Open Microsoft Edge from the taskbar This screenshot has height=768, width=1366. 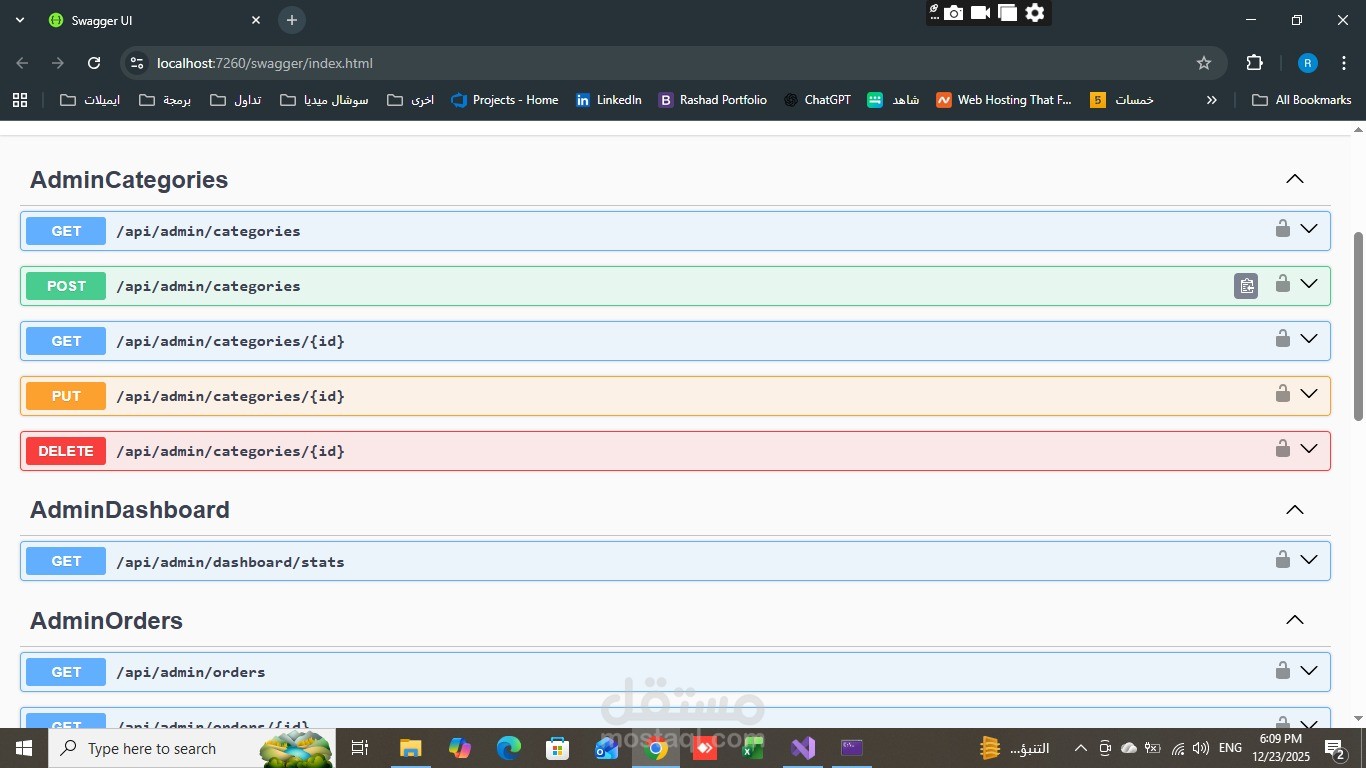(509, 748)
